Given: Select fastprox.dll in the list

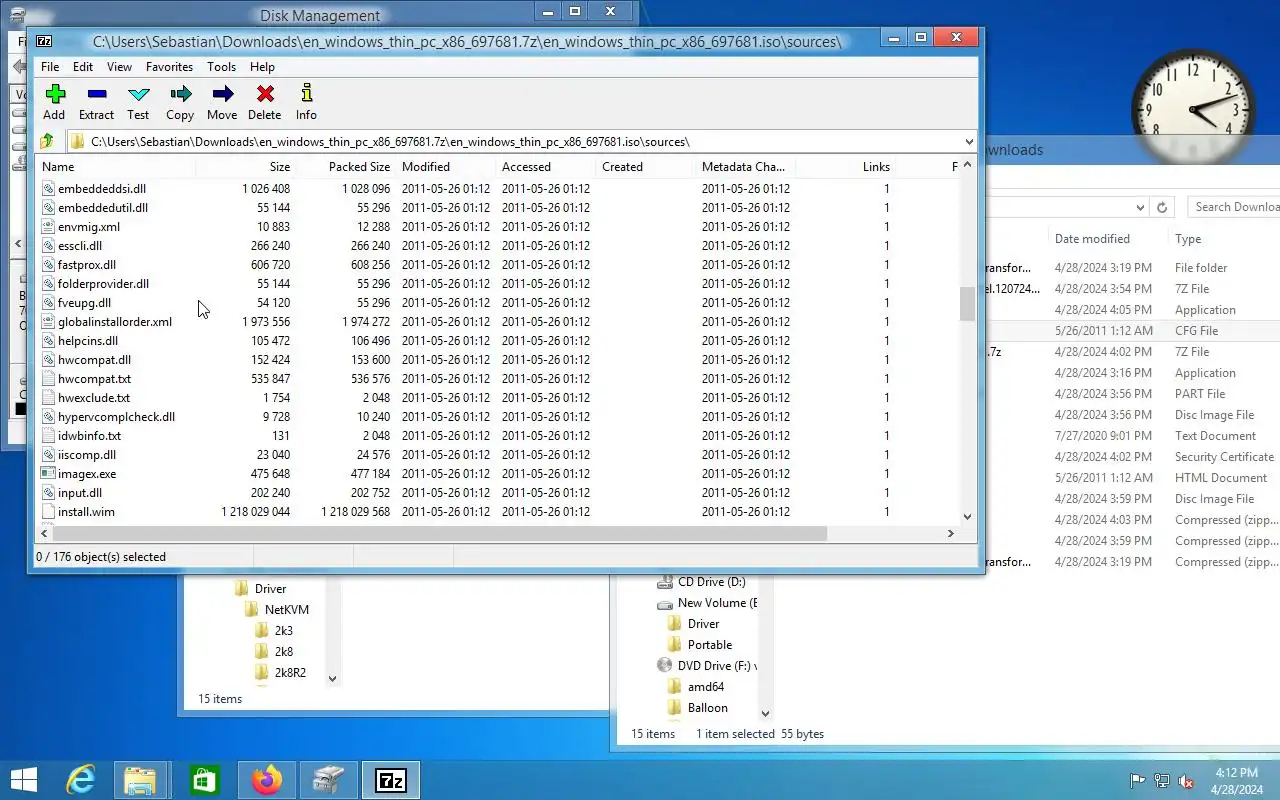Looking at the screenshot, I should tap(87, 265).
